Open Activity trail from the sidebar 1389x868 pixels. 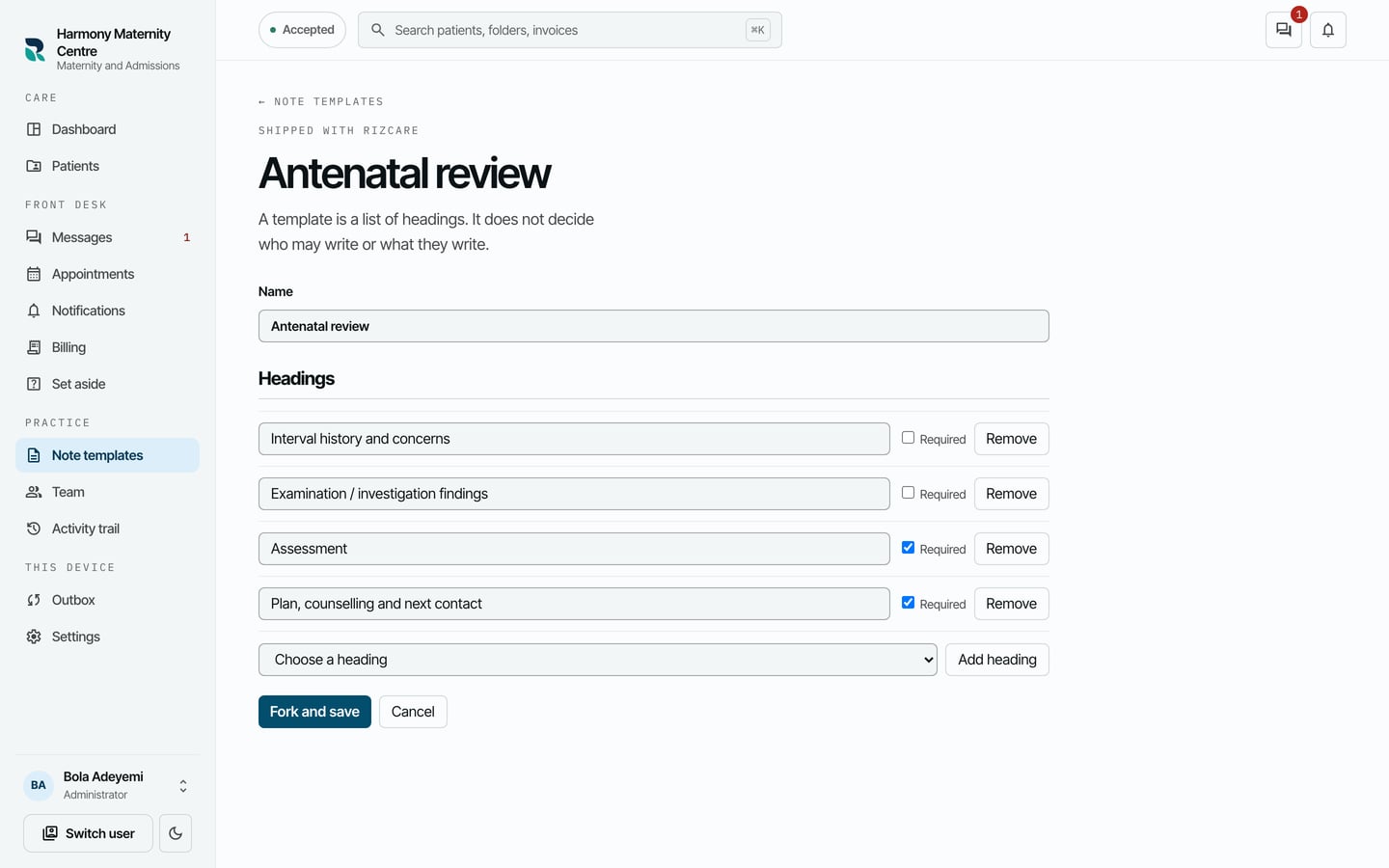tap(107, 529)
